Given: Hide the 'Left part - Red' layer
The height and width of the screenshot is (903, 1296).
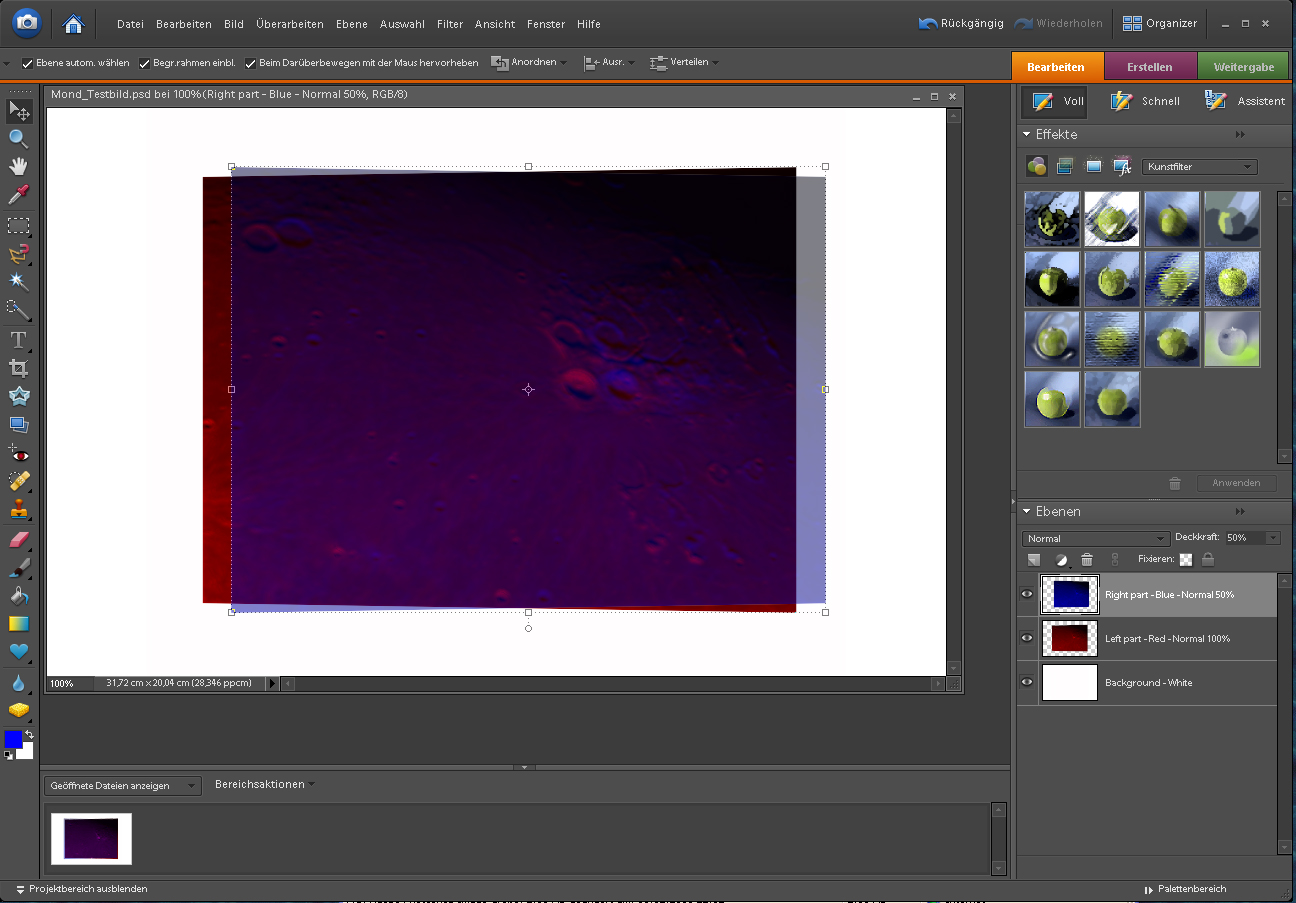Looking at the screenshot, I should coord(1027,638).
